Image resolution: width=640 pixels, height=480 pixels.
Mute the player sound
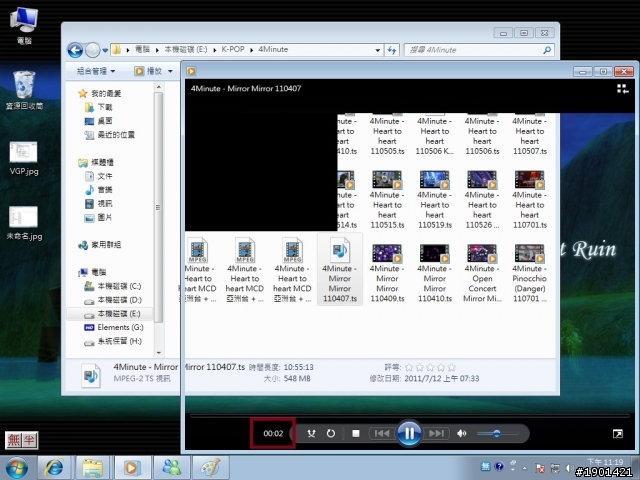coord(462,433)
